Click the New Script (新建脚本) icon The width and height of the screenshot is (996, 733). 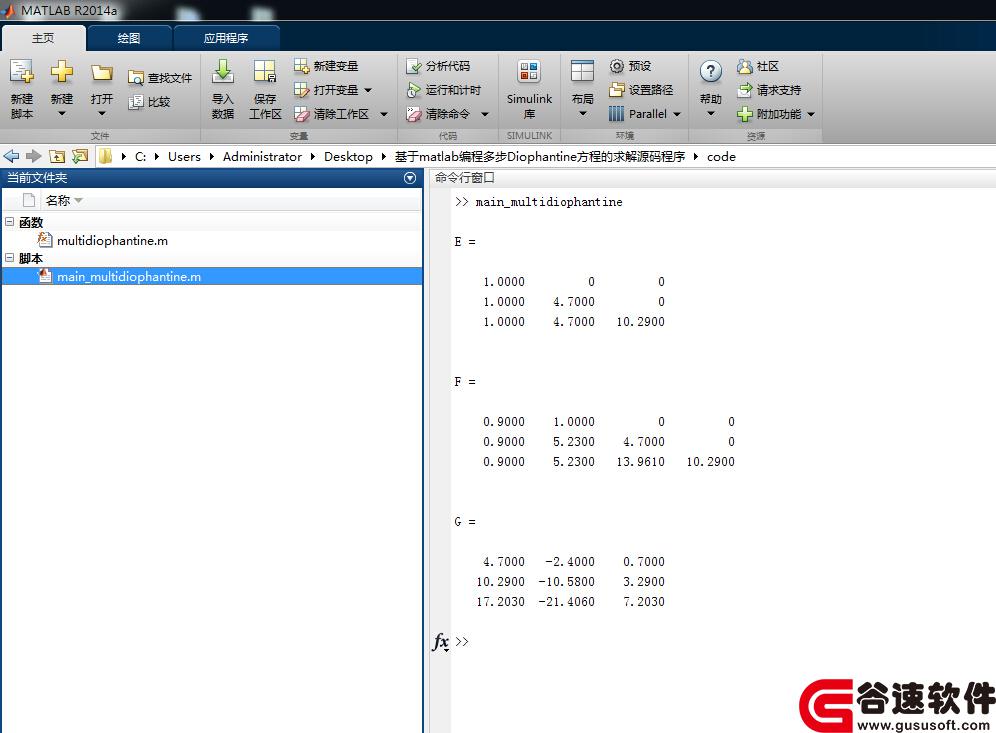22,72
